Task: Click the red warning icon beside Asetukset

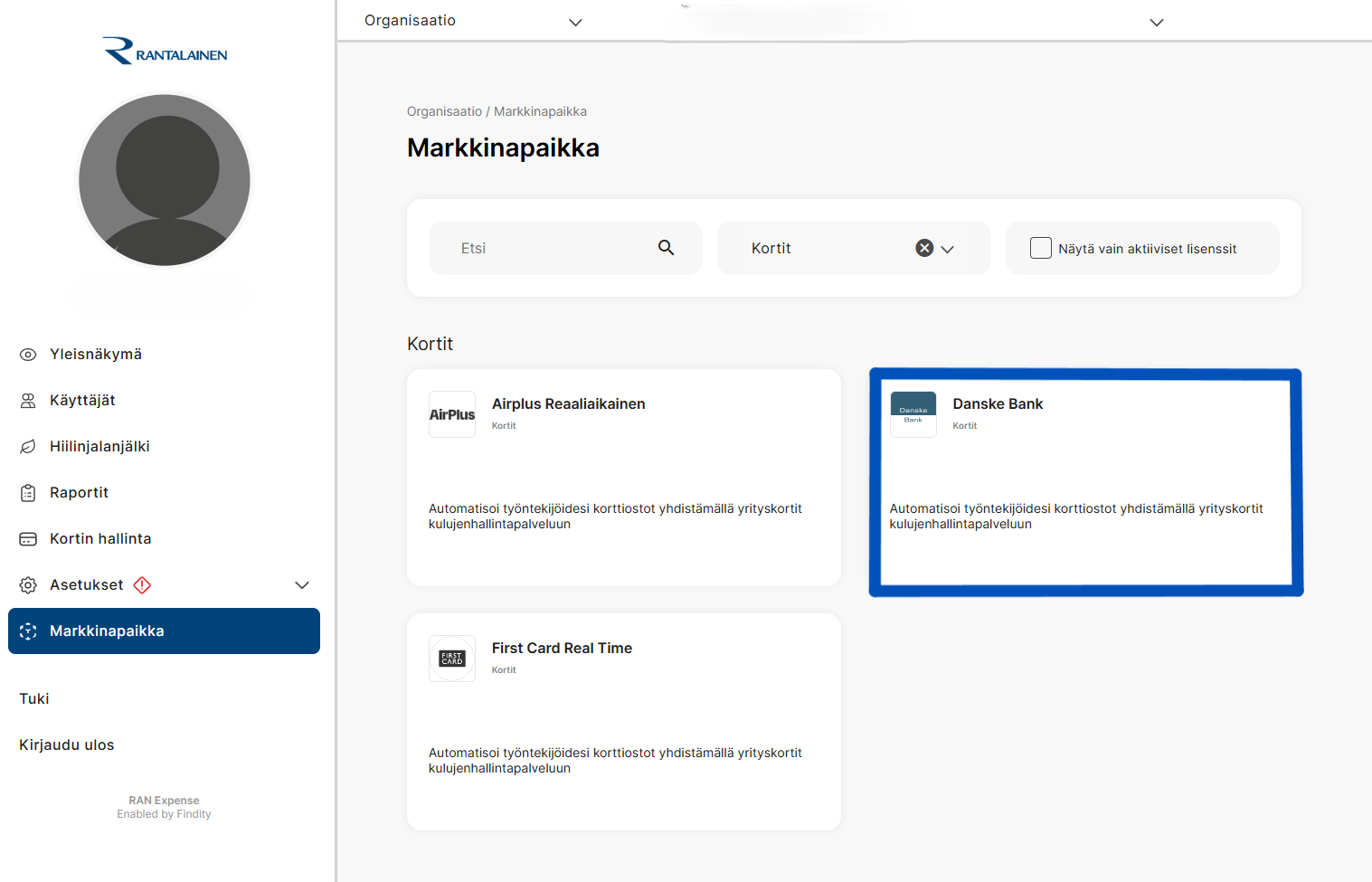Action: click(142, 585)
